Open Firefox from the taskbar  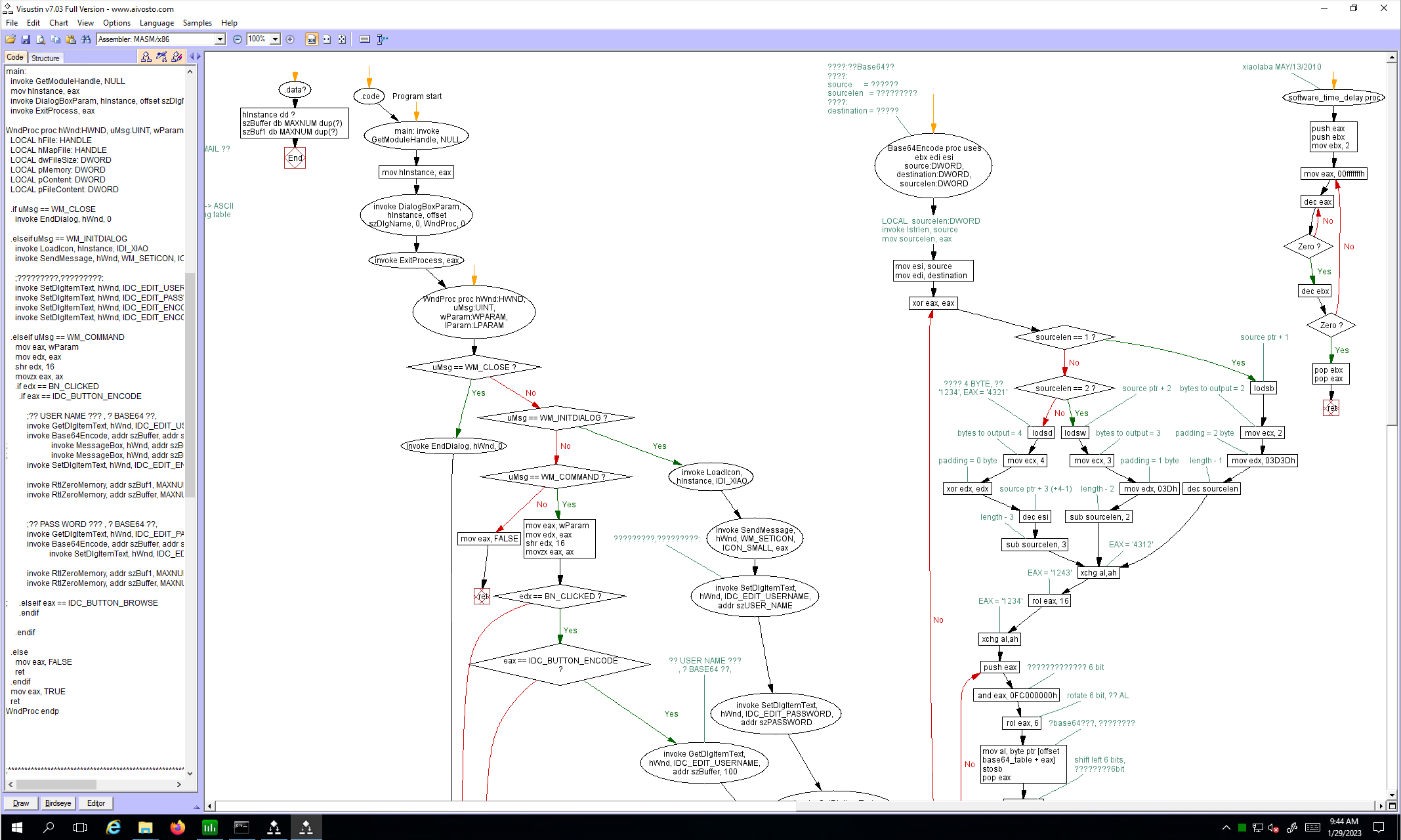tap(177, 828)
